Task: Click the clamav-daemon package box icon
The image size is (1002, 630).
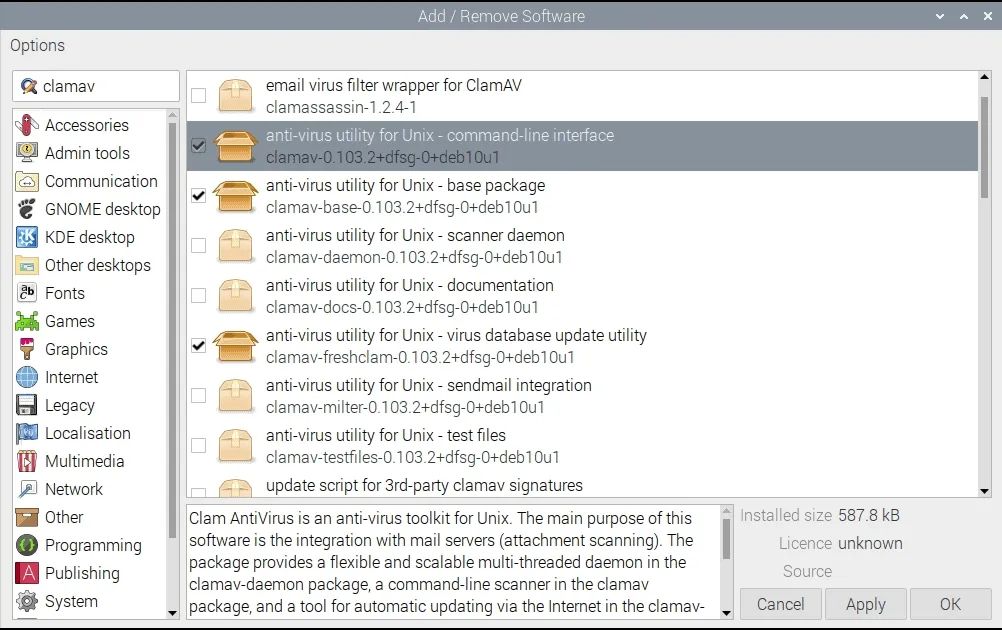Action: [x=236, y=246]
